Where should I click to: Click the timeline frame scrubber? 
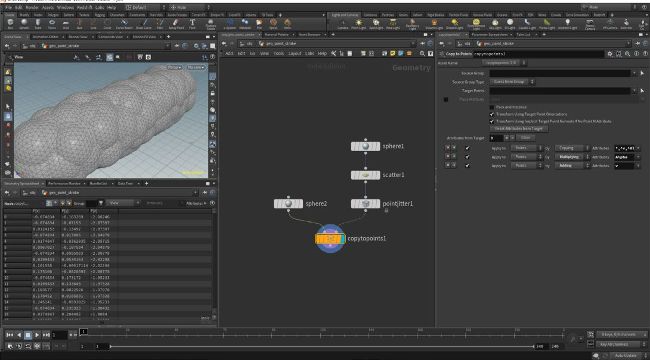[x=83, y=331]
